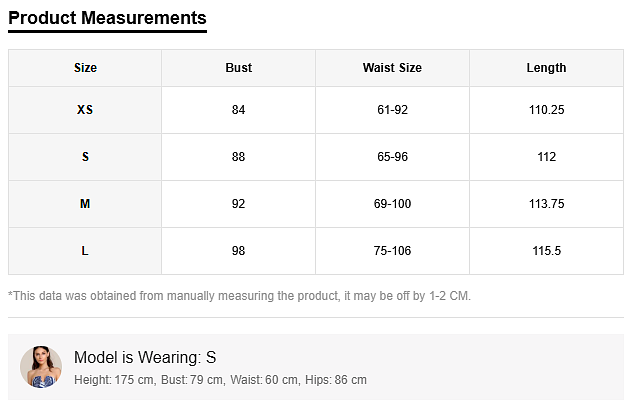
Task: Click the Model is Wearing: S text
Action: point(145,357)
